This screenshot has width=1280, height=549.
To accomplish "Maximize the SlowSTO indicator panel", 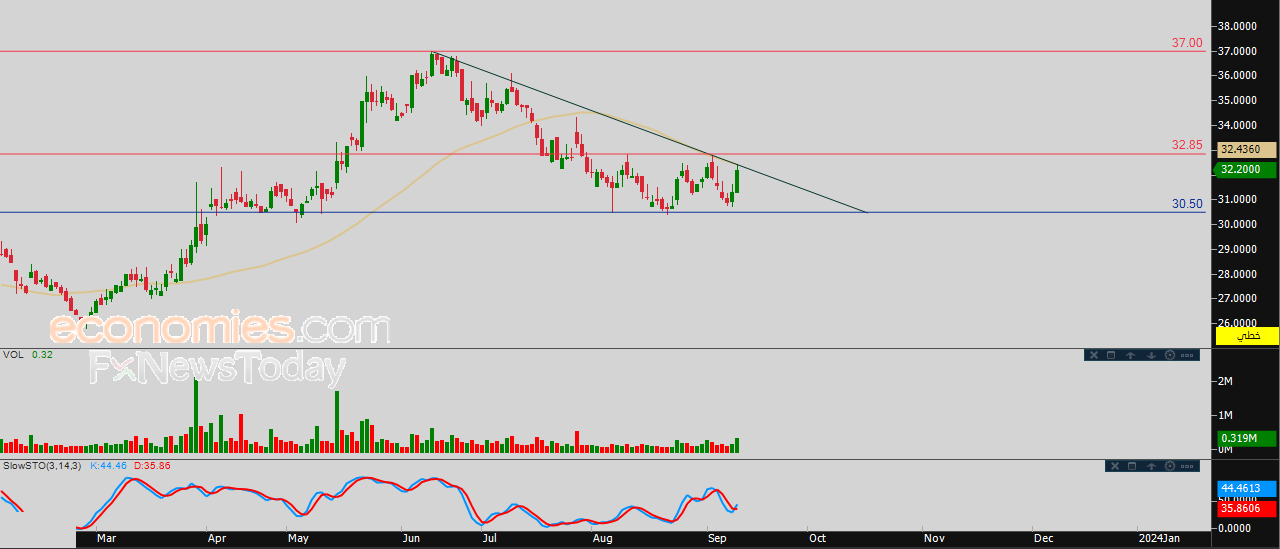I will [1132, 466].
